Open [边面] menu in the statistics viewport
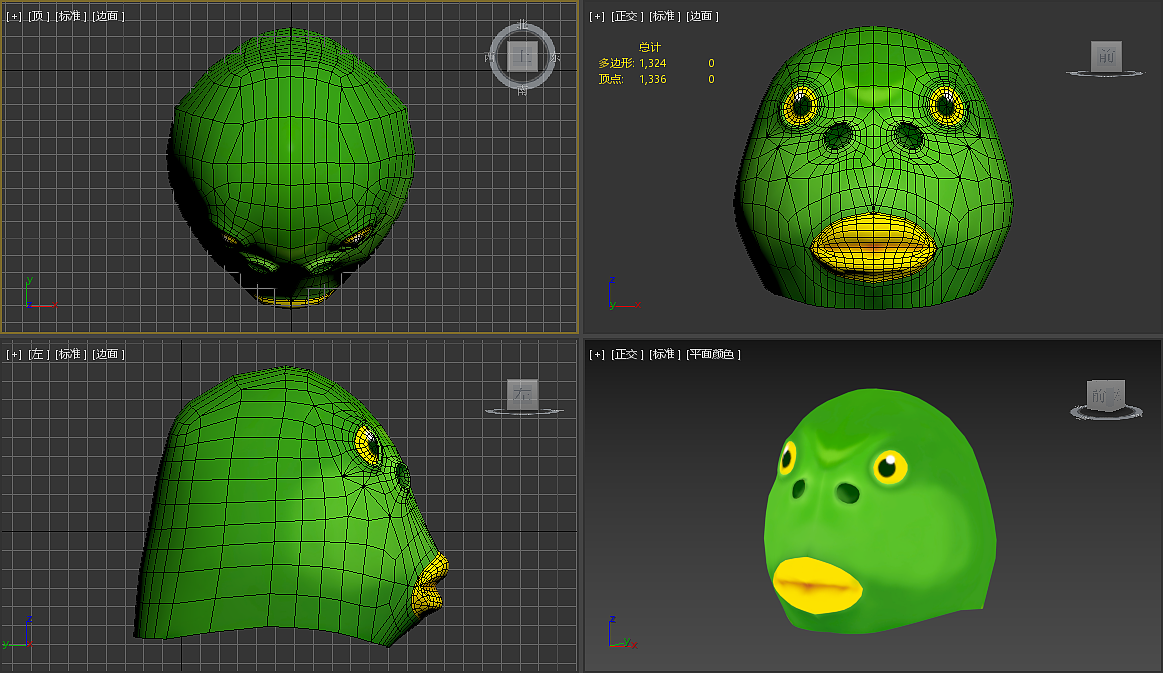Viewport: 1163px width, 673px height. 702,16
